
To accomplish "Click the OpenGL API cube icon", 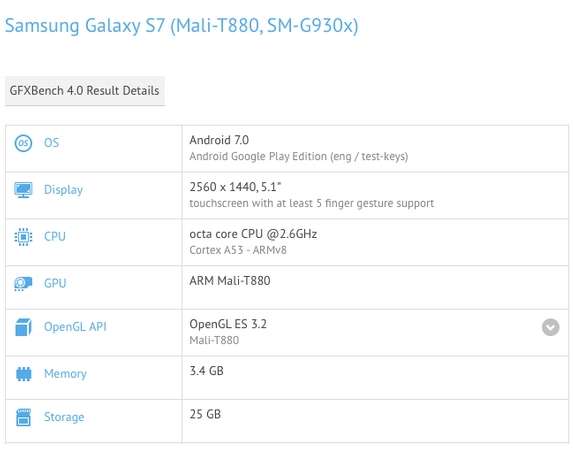I will pos(23,327).
